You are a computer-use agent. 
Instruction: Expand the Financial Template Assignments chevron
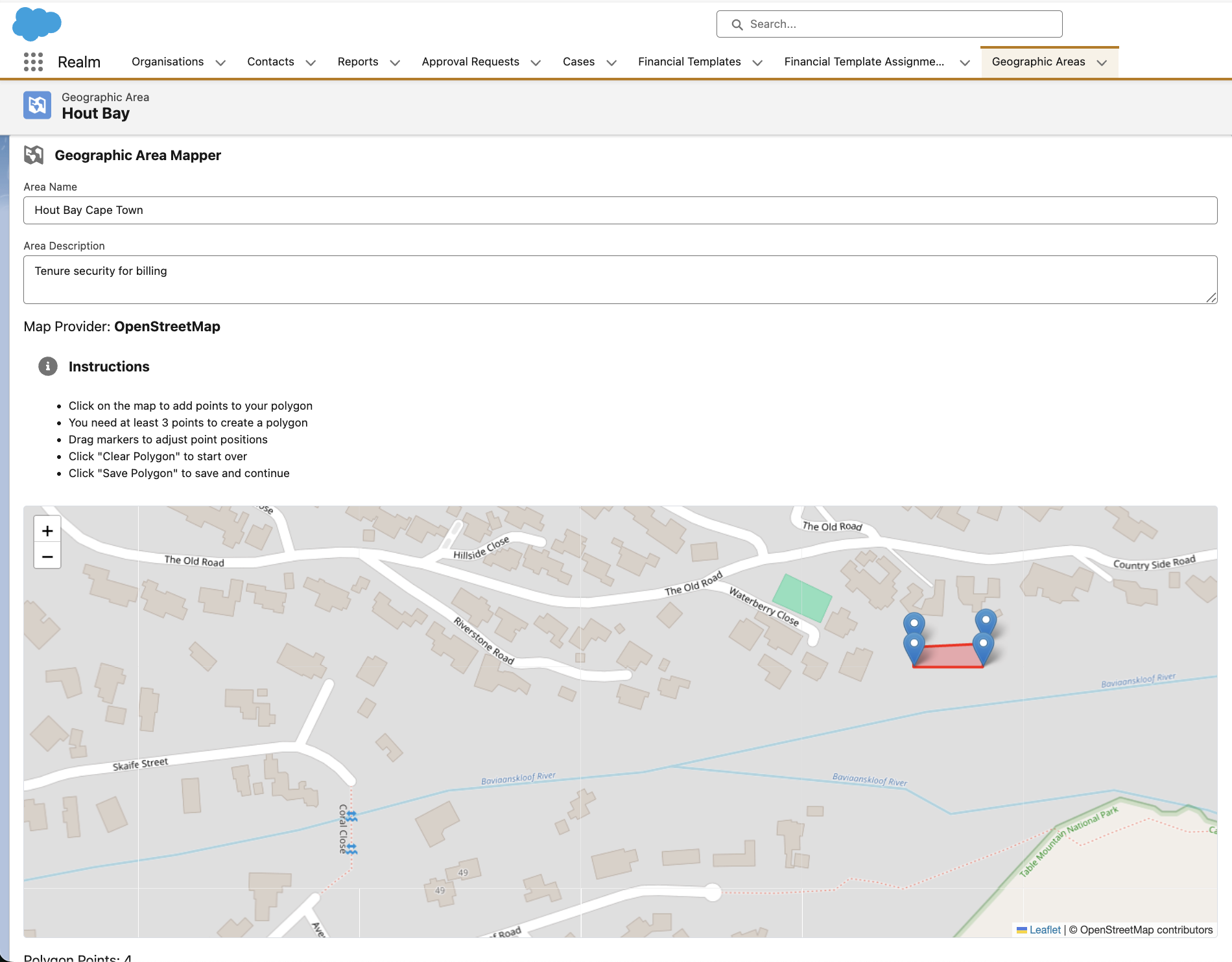(x=965, y=62)
